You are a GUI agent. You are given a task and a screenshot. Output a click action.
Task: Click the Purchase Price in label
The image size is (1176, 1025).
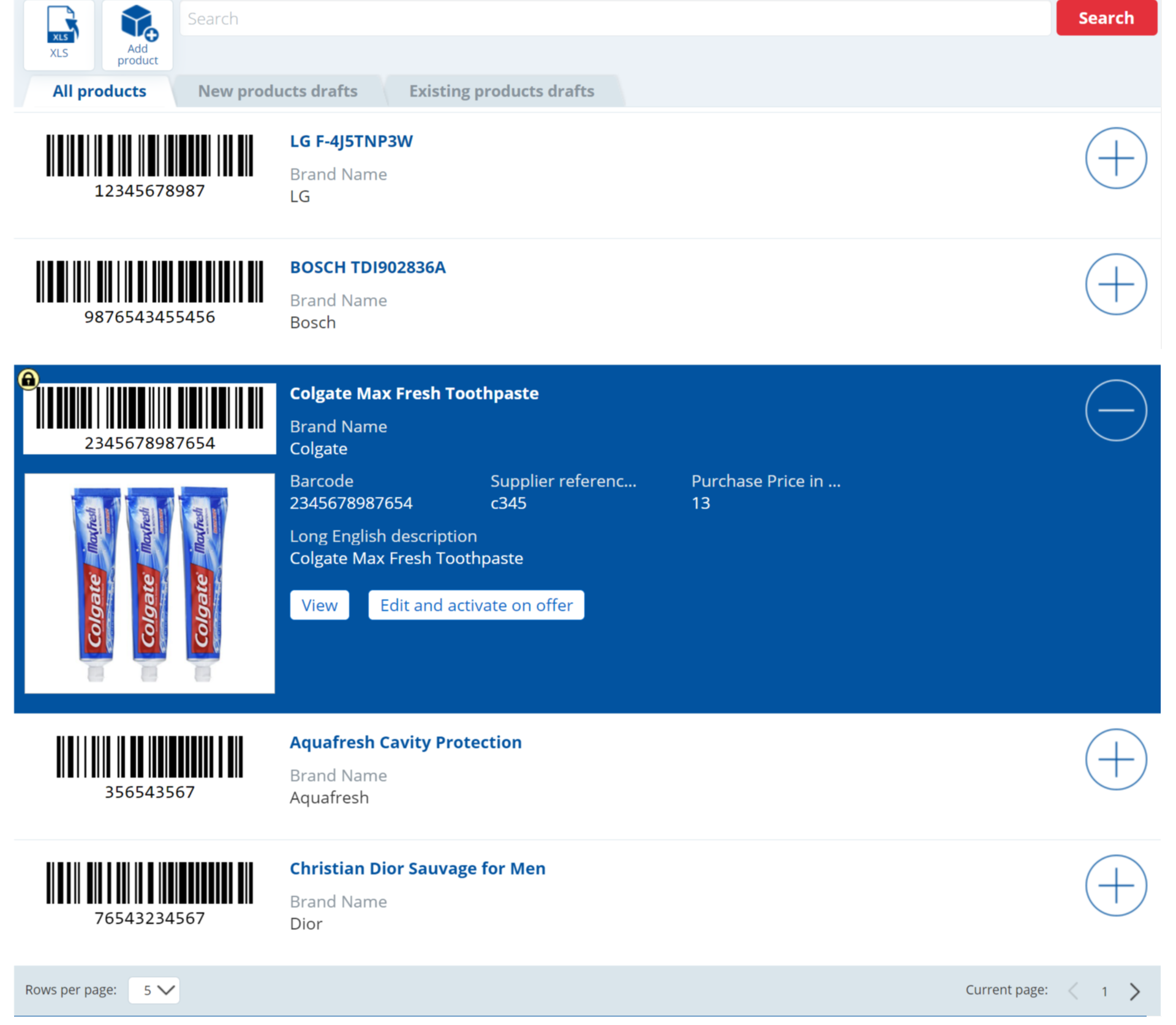pyautogui.click(x=766, y=481)
